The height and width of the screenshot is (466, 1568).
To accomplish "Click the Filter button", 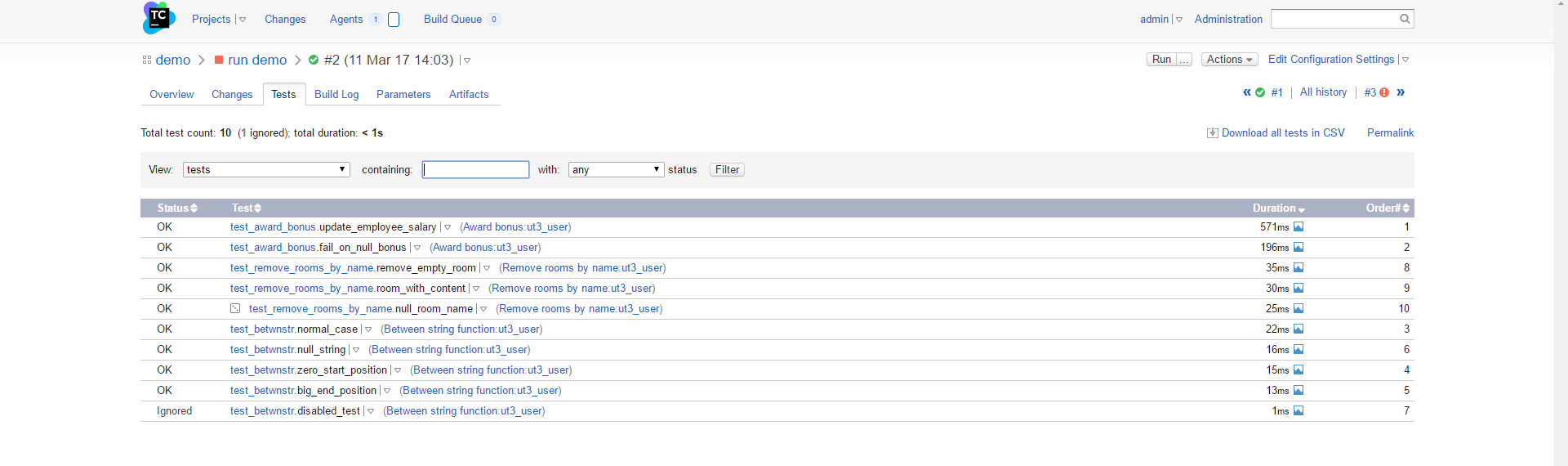I will [727, 170].
